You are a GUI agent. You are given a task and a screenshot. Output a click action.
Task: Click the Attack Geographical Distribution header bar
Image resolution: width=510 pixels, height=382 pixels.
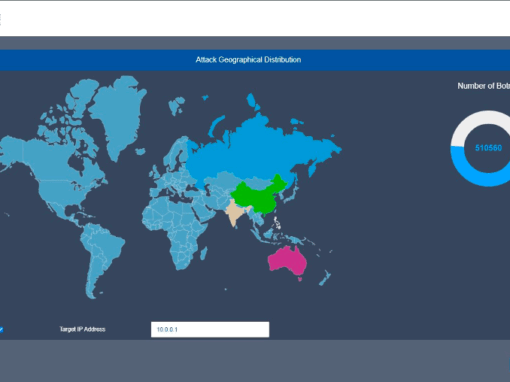click(x=255, y=60)
